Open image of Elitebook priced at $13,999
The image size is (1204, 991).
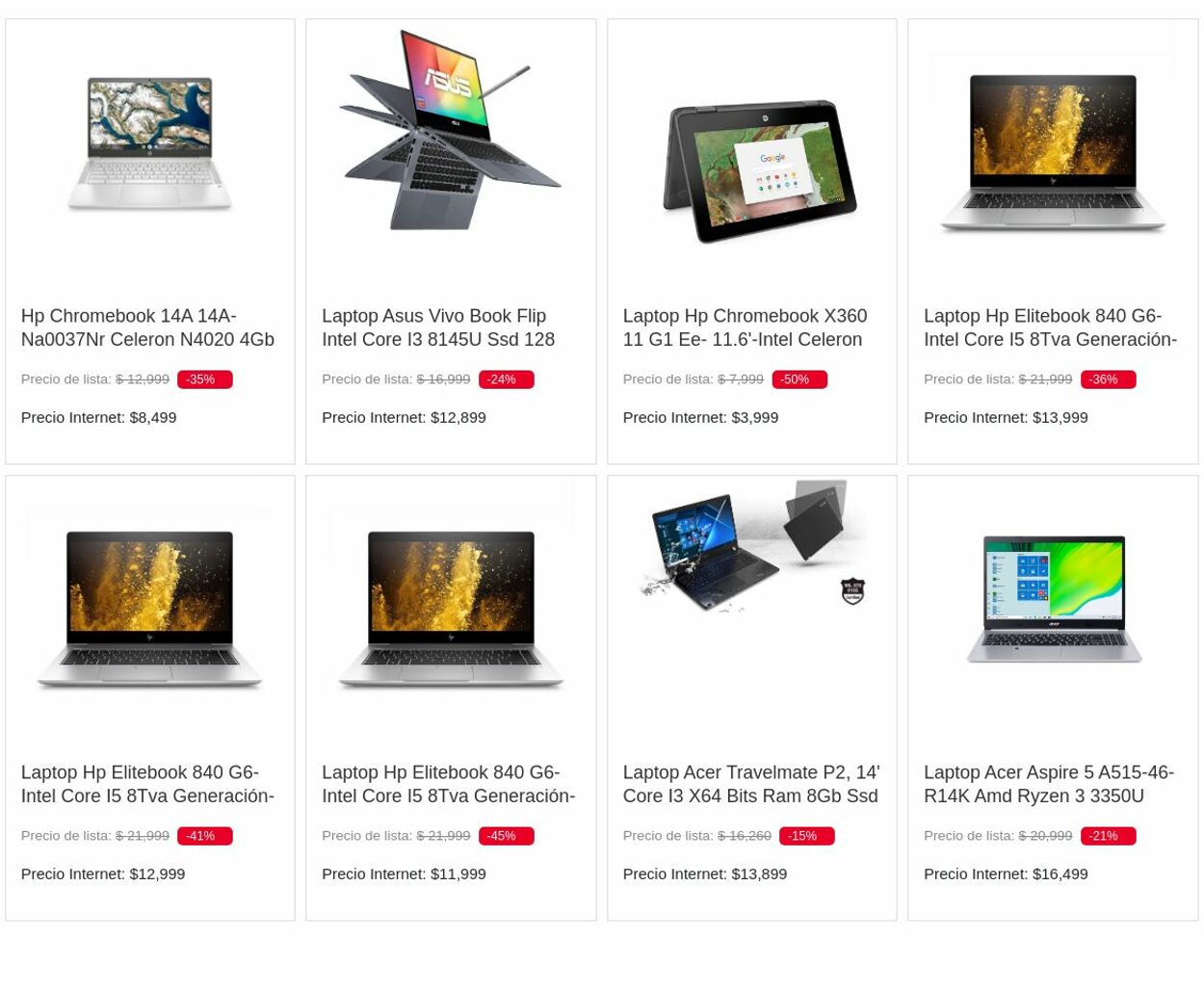pyautogui.click(x=1053, y=152)
